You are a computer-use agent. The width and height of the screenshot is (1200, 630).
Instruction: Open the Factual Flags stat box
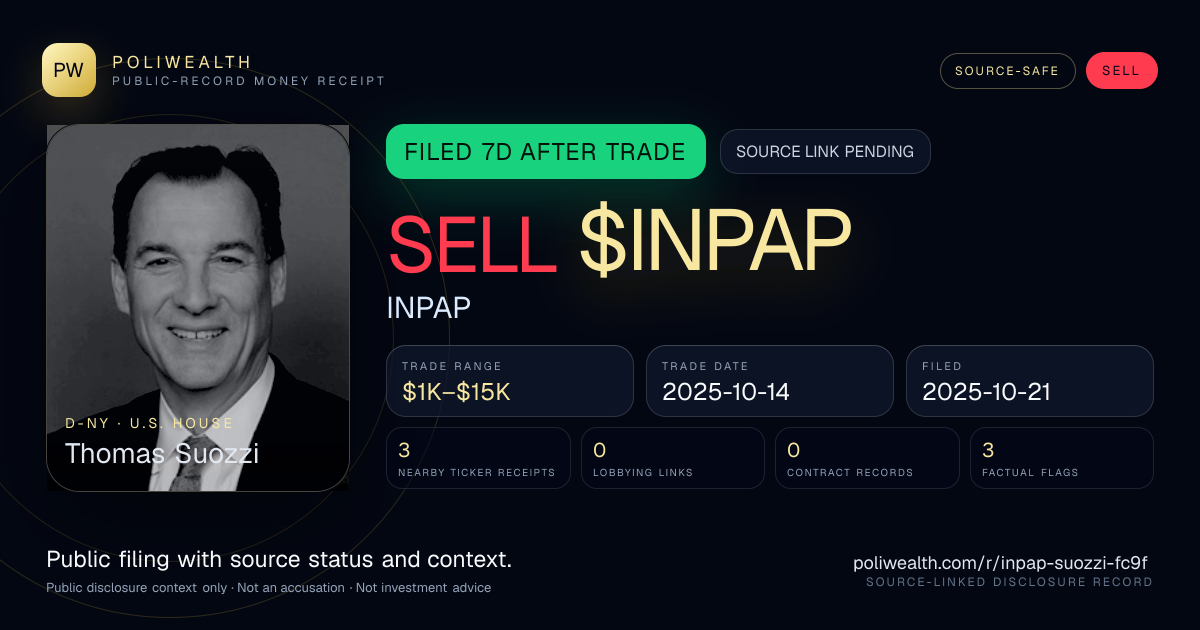[x=1062, y=458]
